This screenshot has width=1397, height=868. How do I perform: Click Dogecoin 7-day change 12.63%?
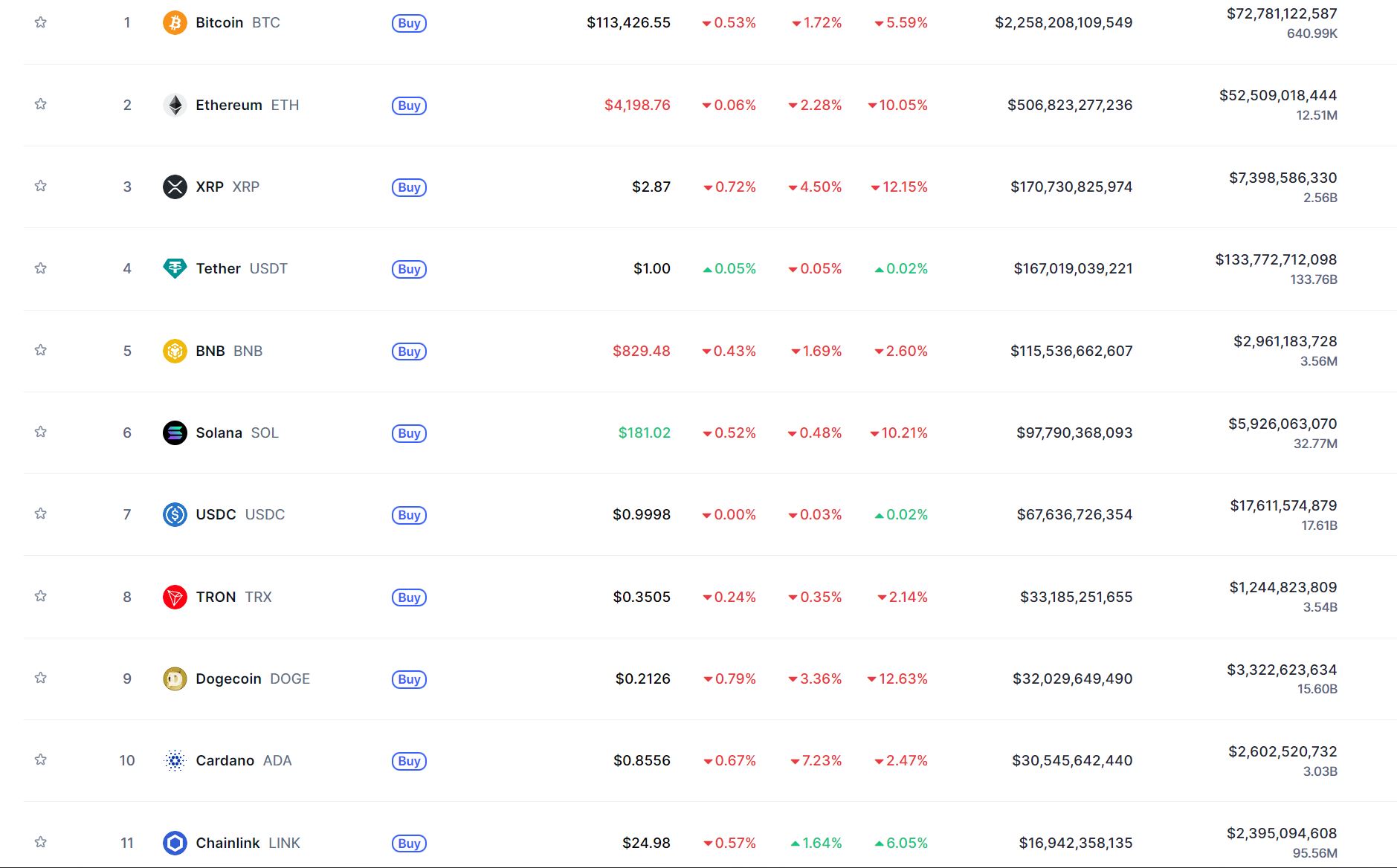(x=897, y=678)
